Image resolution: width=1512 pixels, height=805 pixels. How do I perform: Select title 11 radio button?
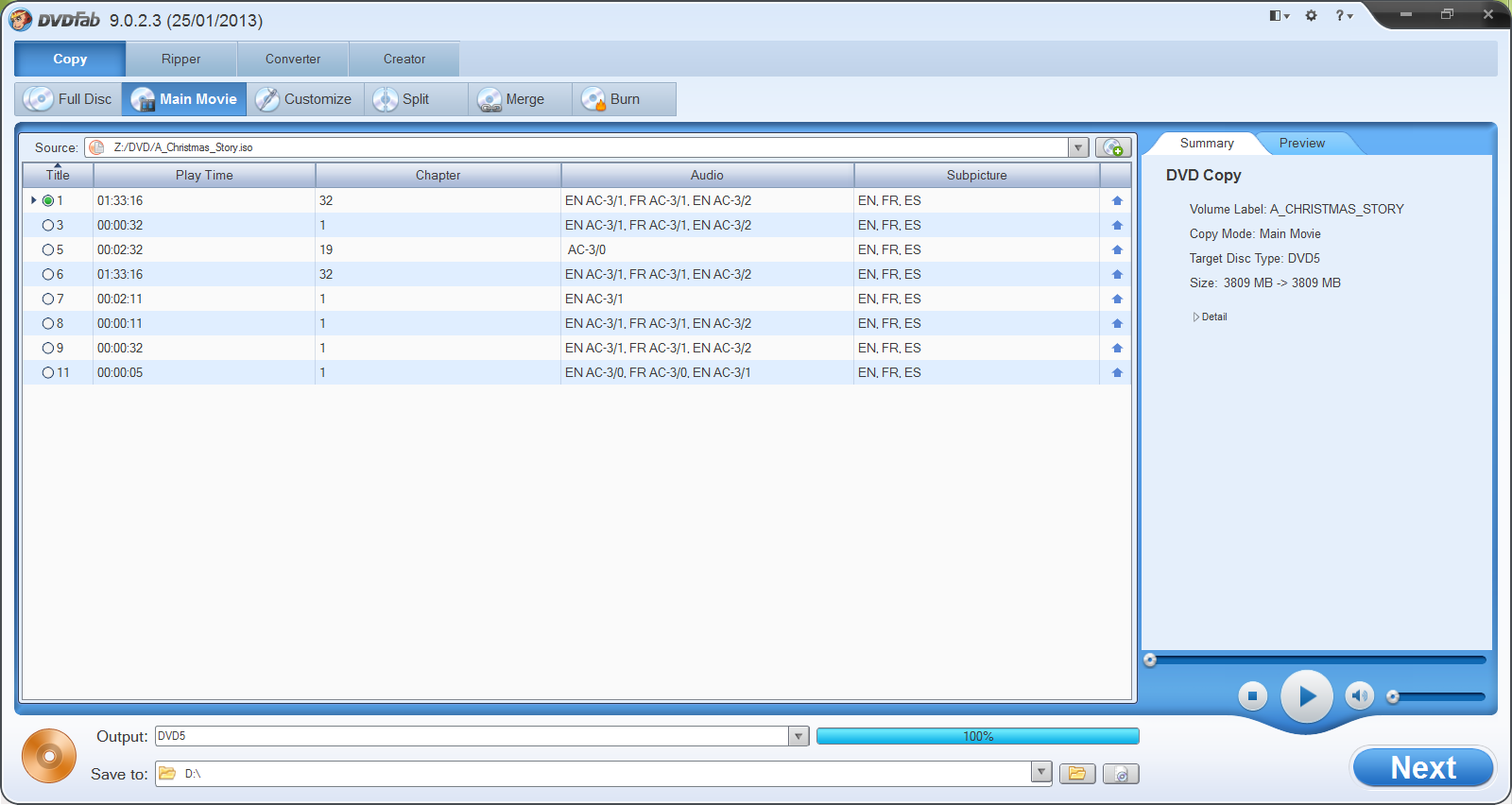pyautogui.click(x=47, y=372)
